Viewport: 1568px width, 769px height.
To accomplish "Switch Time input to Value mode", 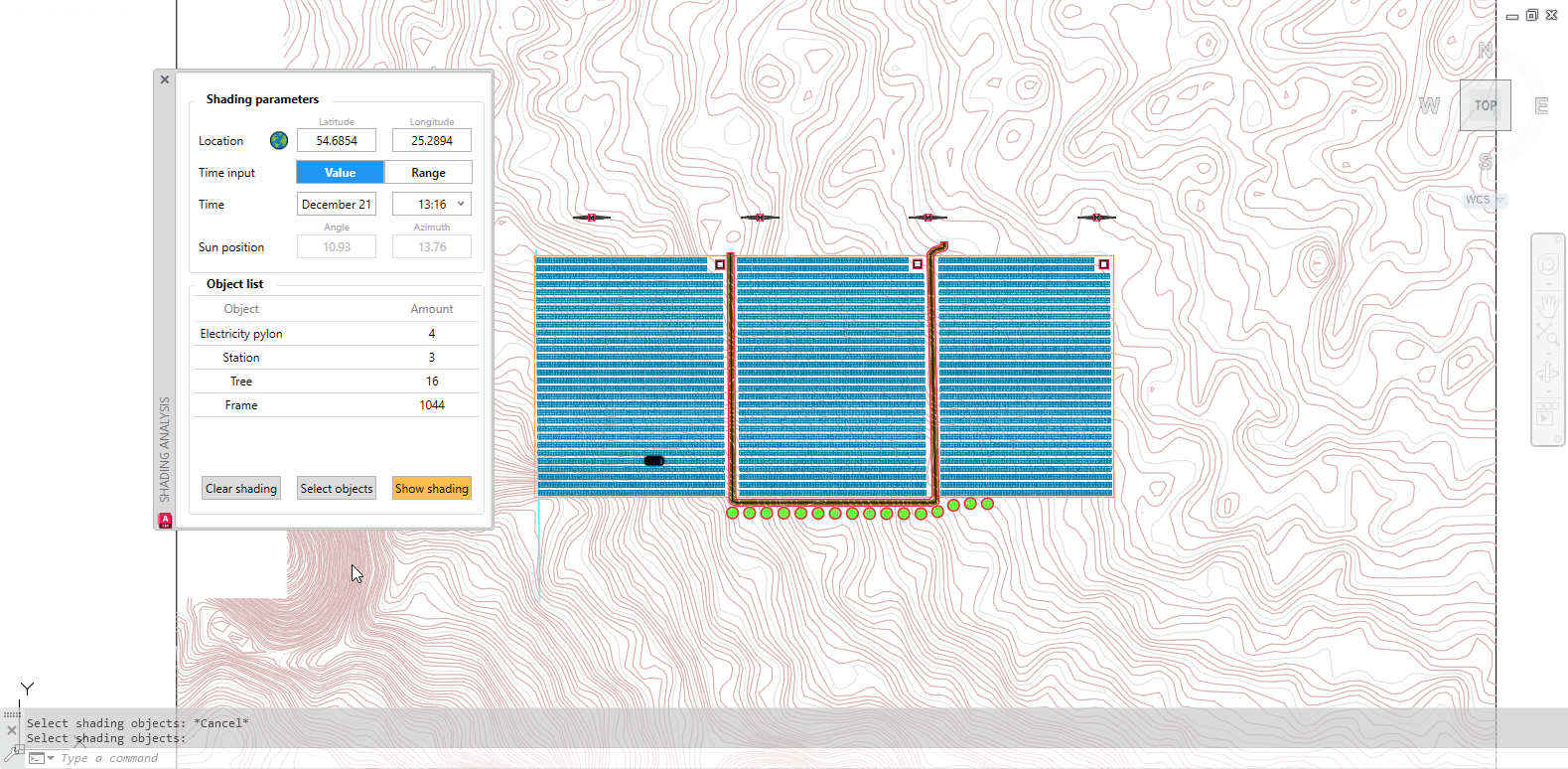I will tap(340, 173).
